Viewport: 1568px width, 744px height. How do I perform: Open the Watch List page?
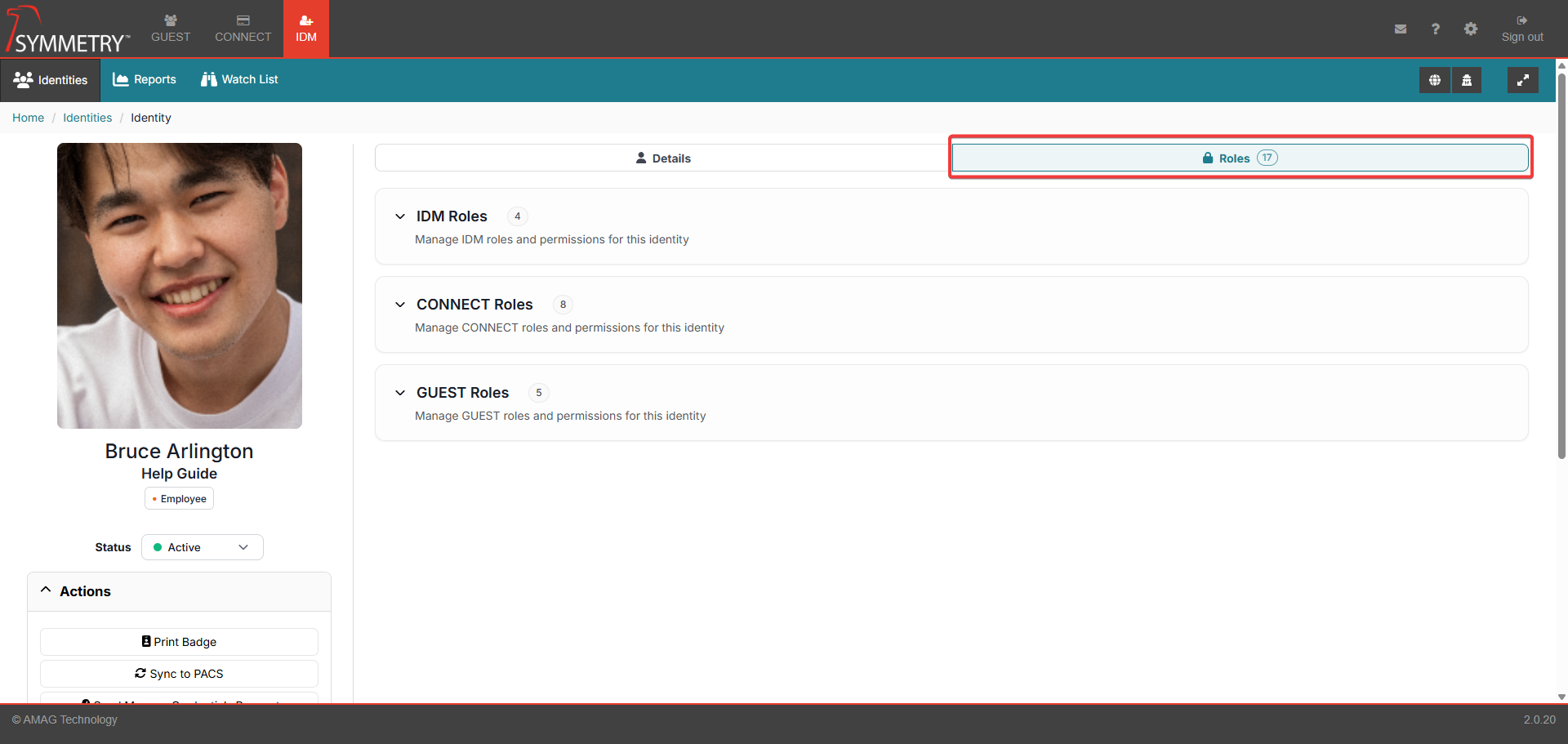coord(239,80)
